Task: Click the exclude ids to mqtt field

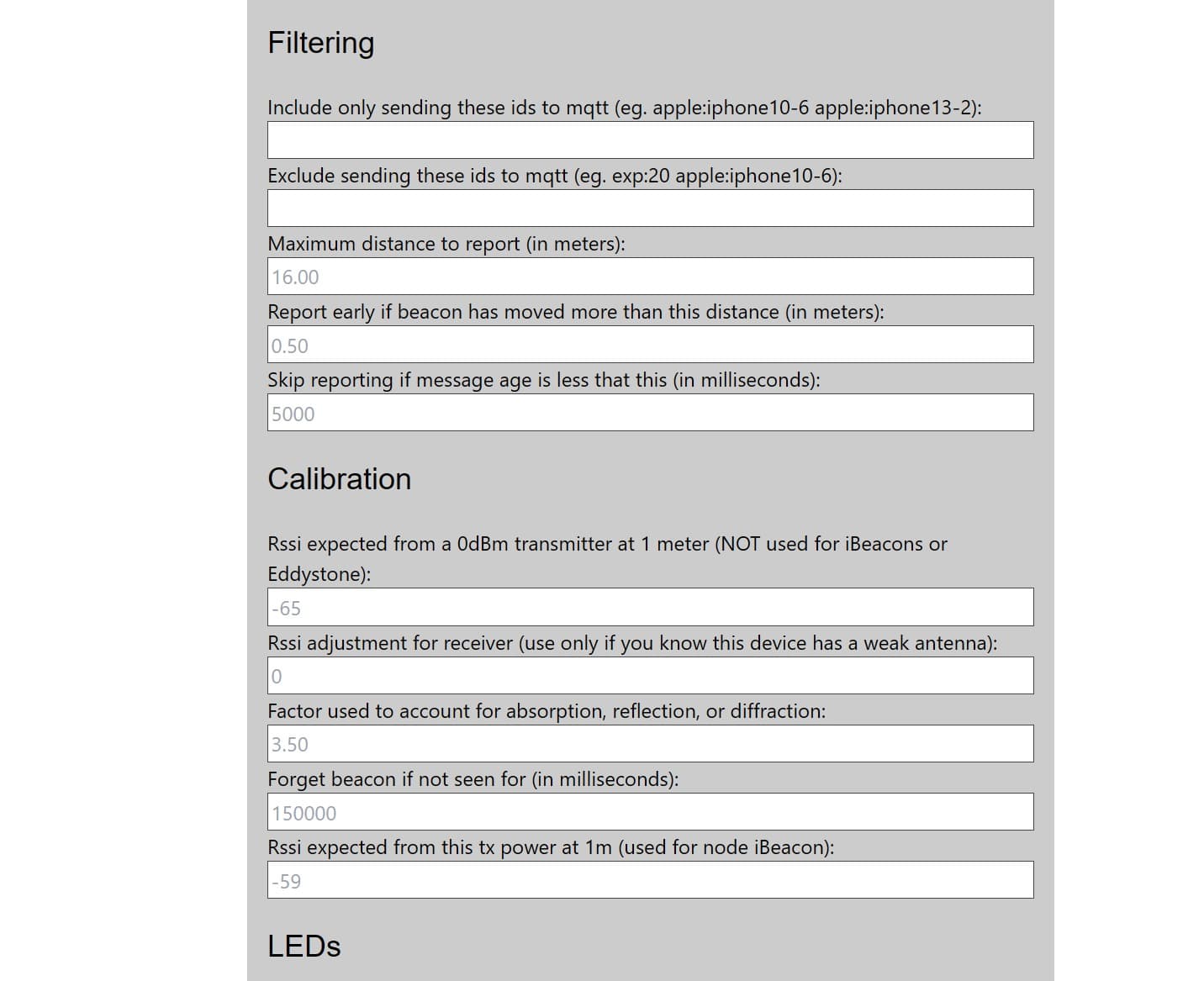Action: pyautogui.click(x=650, y=208)
